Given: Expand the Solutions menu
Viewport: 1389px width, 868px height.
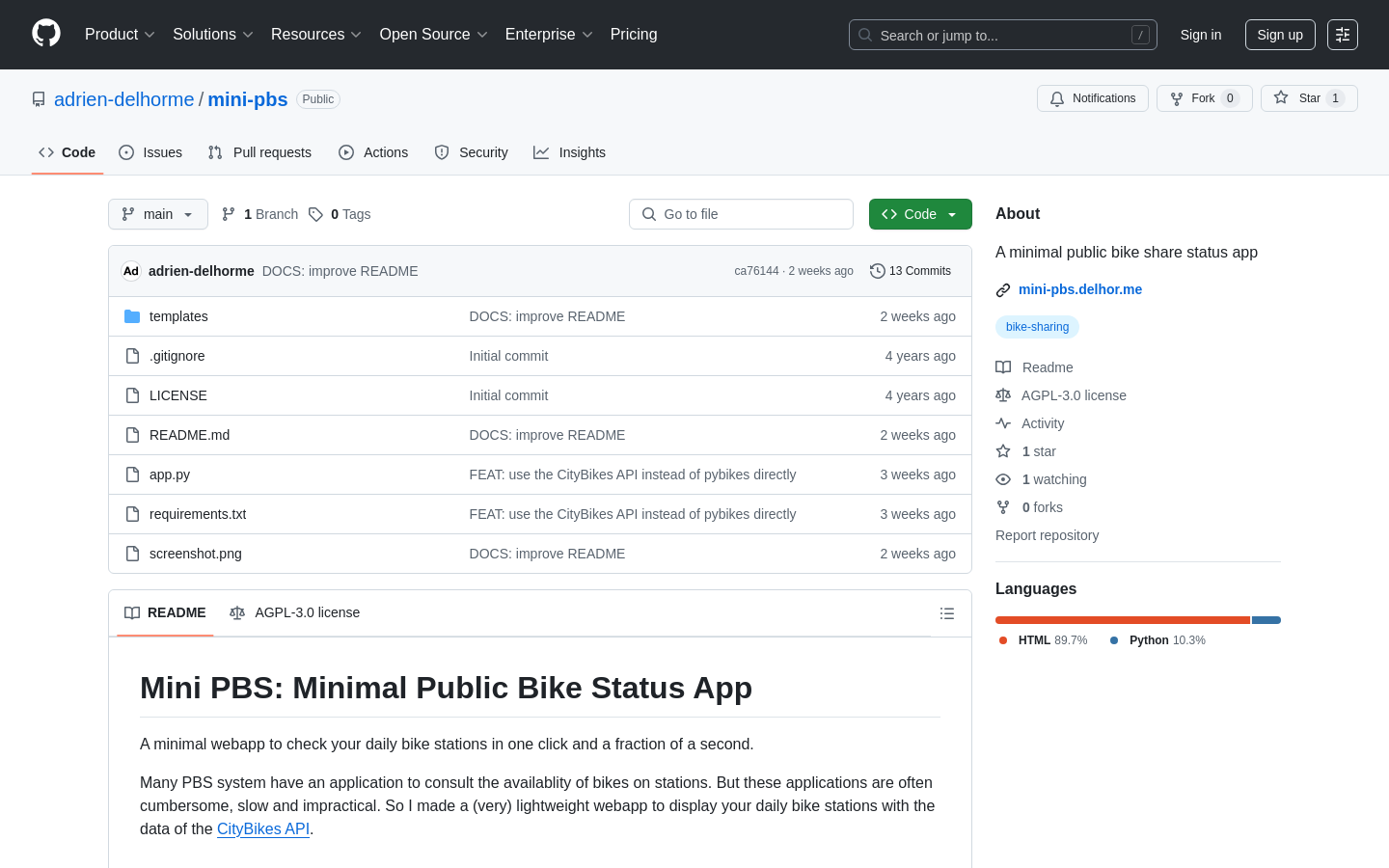Looking at the screenshot, I should click(x=213, y=35).
